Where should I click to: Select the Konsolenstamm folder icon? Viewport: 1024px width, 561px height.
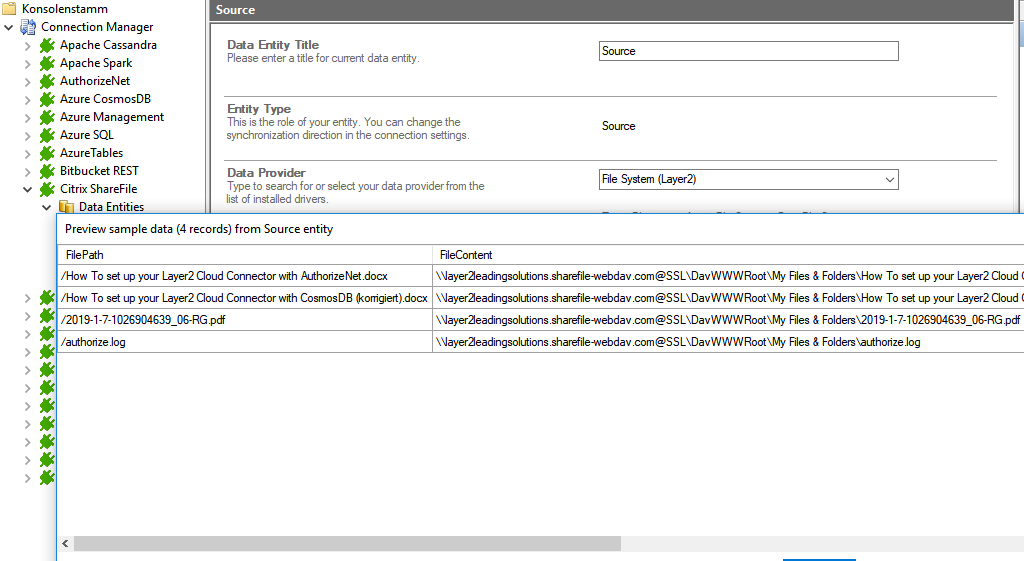coord(9,8)
